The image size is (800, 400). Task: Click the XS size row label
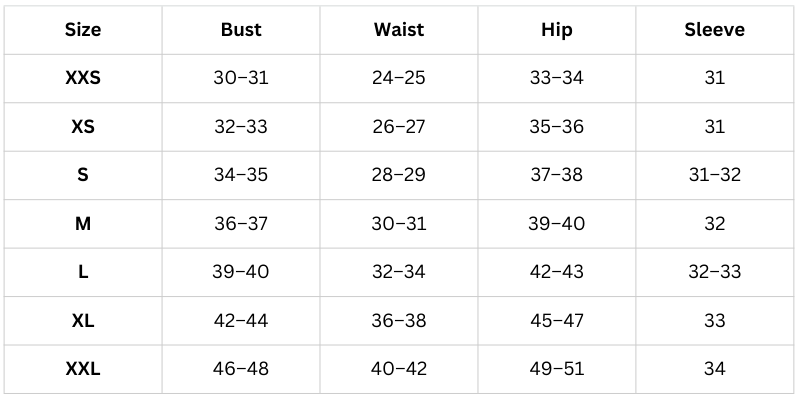coord(83,127)
